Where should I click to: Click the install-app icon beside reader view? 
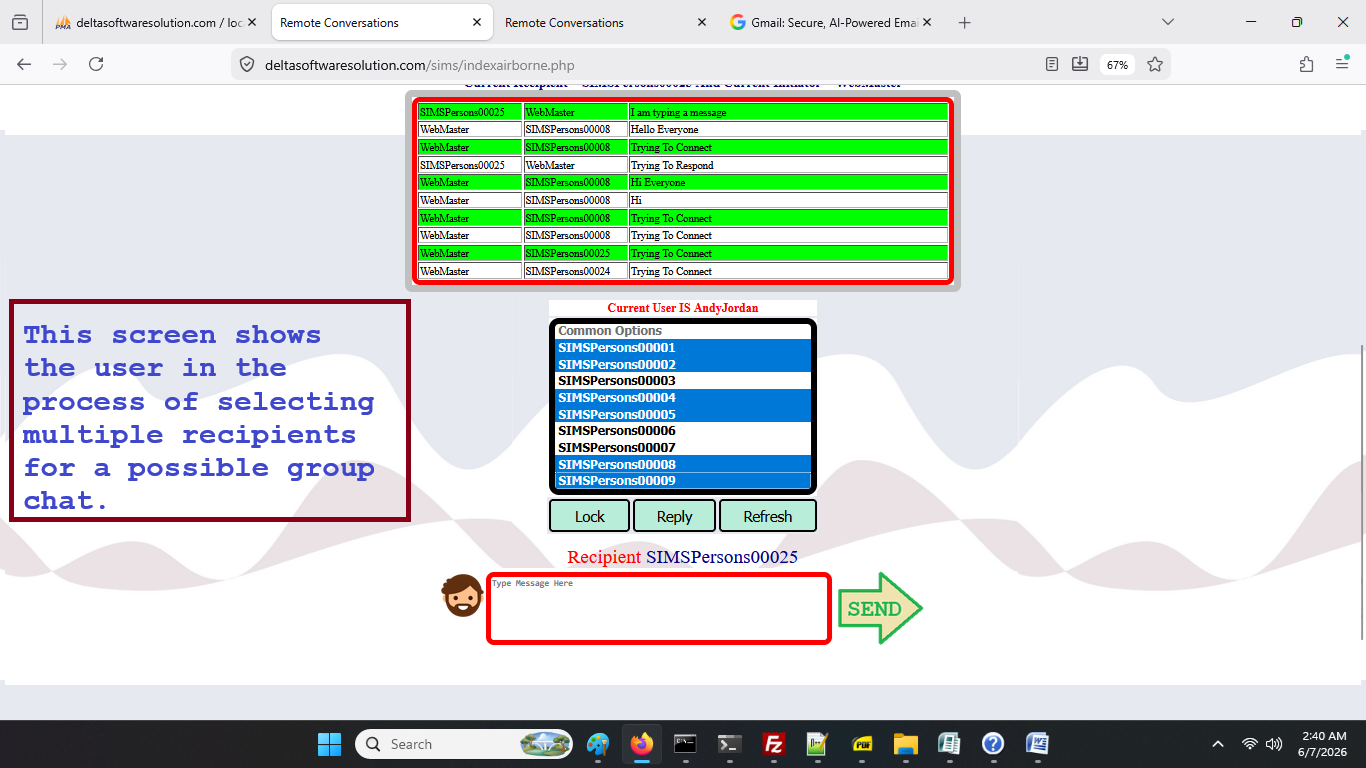(x=1080, y=64)
